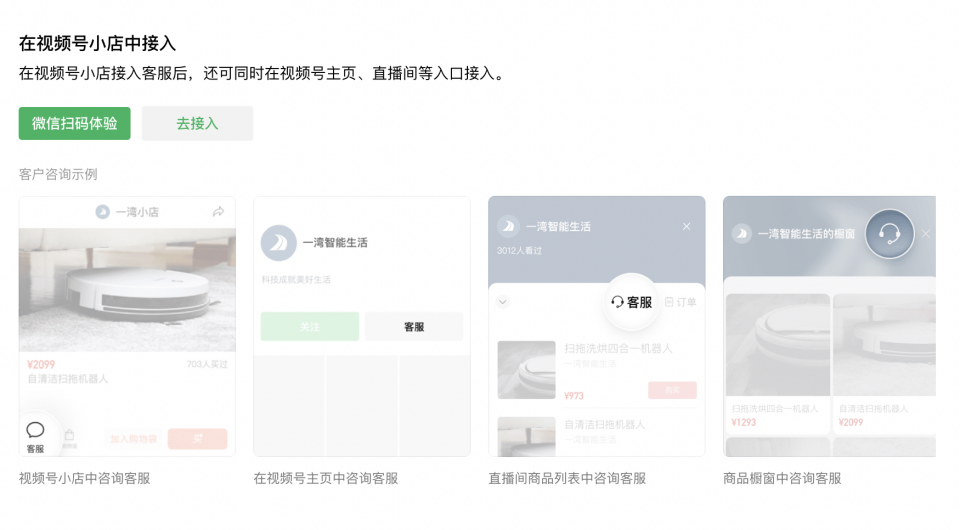The image size is (960, 530).
Task: Click the 703人买过 text
Action: [x=207, y=364]
